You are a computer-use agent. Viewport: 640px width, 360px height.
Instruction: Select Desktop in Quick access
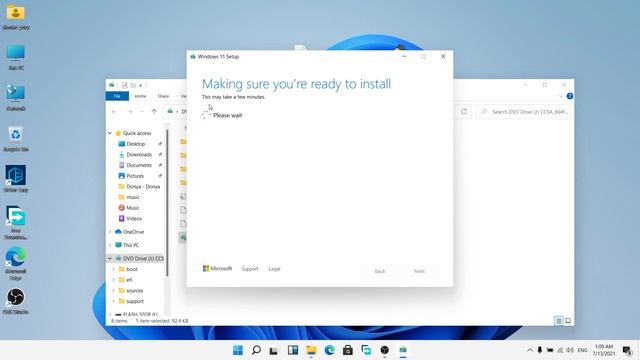click(x=136, y=144)
